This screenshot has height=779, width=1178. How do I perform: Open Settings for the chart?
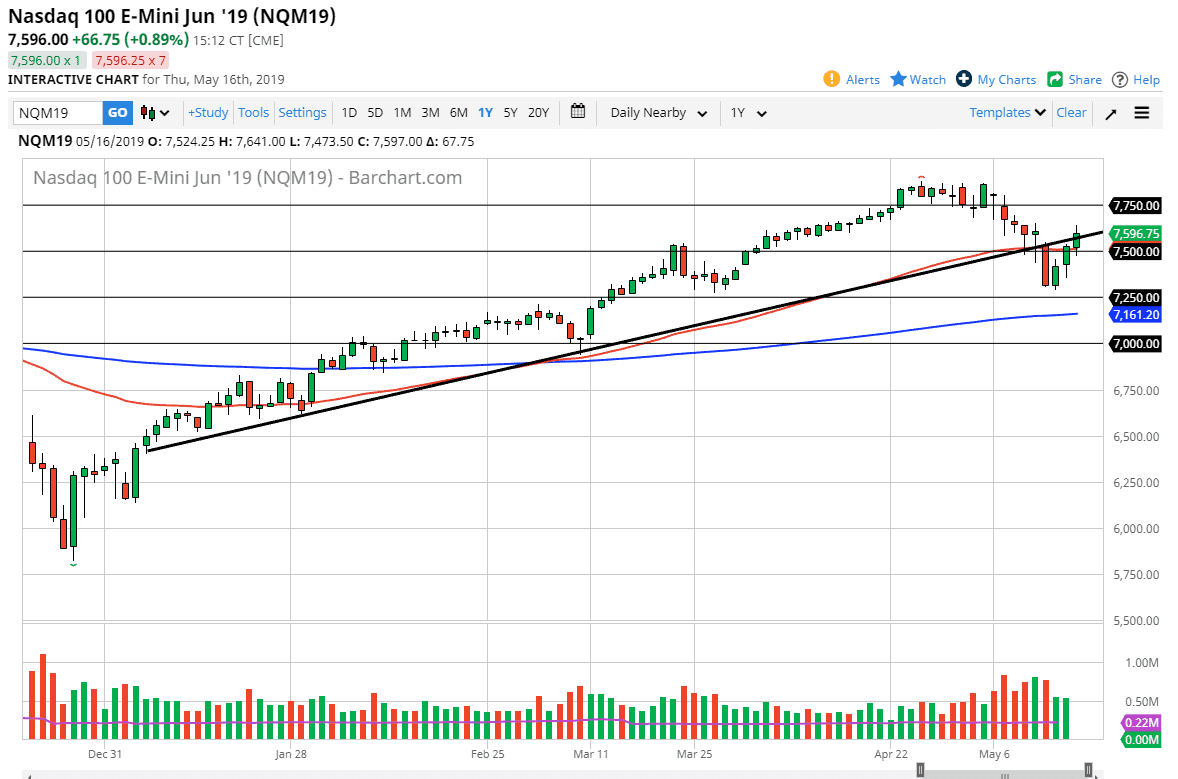tap(302, 112)
